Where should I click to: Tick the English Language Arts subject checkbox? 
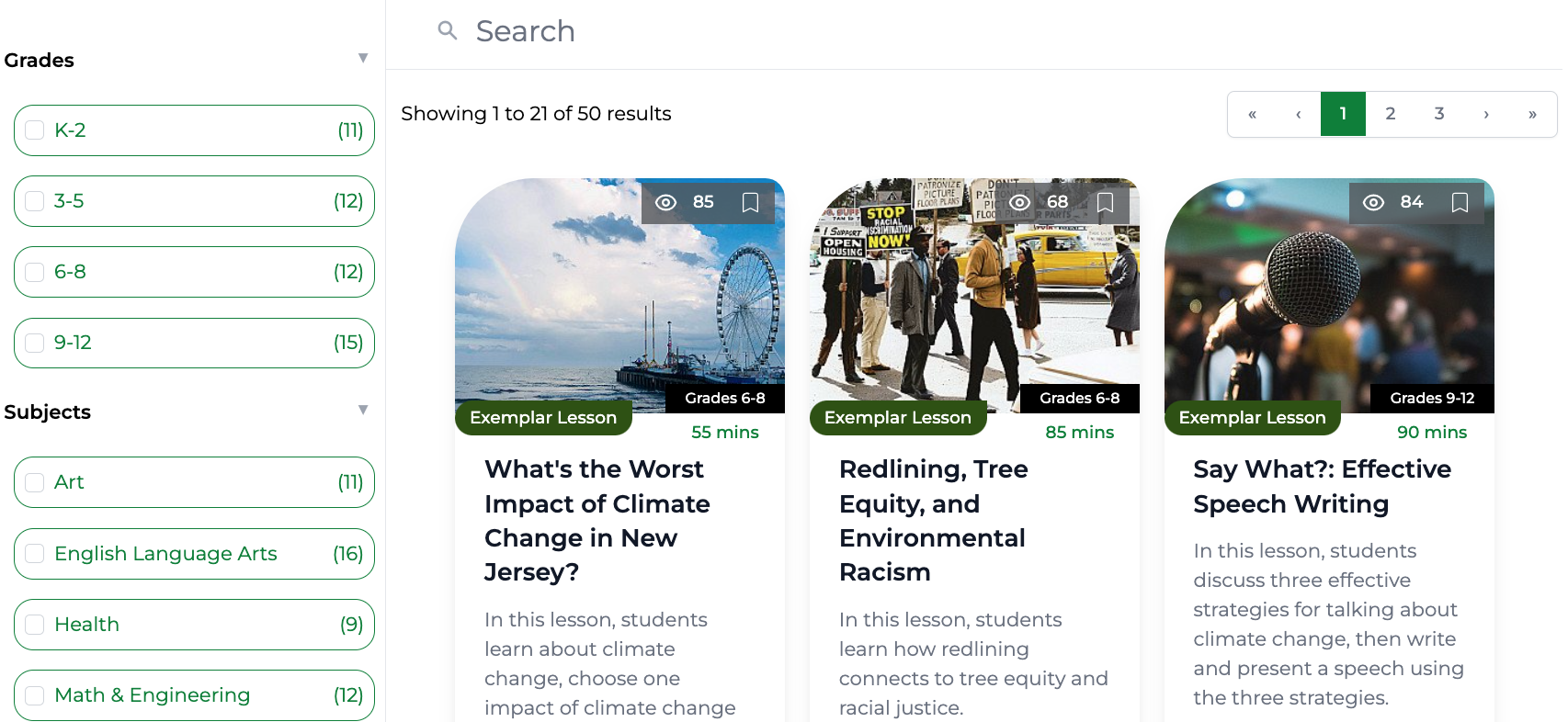[x=35, y=554]
